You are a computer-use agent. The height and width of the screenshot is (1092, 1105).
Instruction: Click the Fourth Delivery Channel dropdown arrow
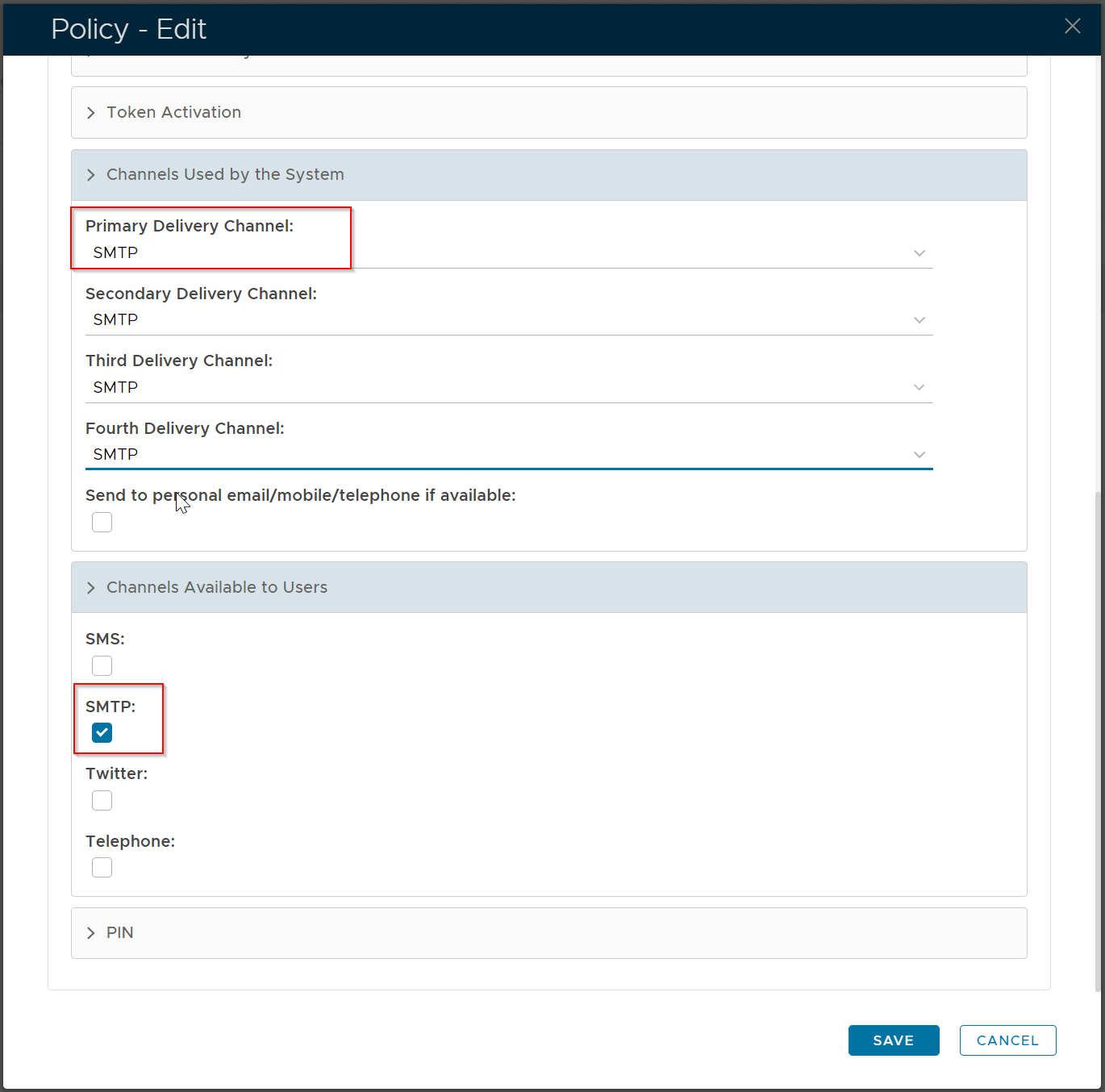click(919, 455)
